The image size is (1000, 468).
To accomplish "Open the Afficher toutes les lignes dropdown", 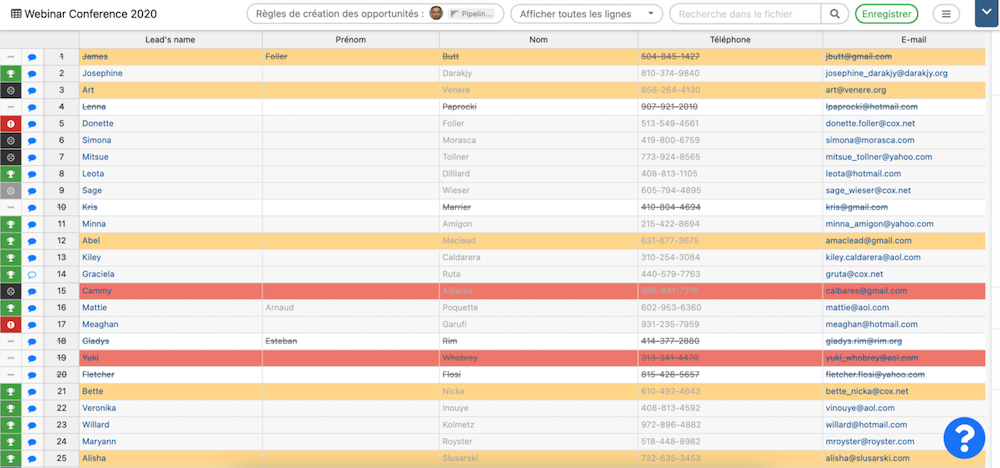I will coord(586,13).
